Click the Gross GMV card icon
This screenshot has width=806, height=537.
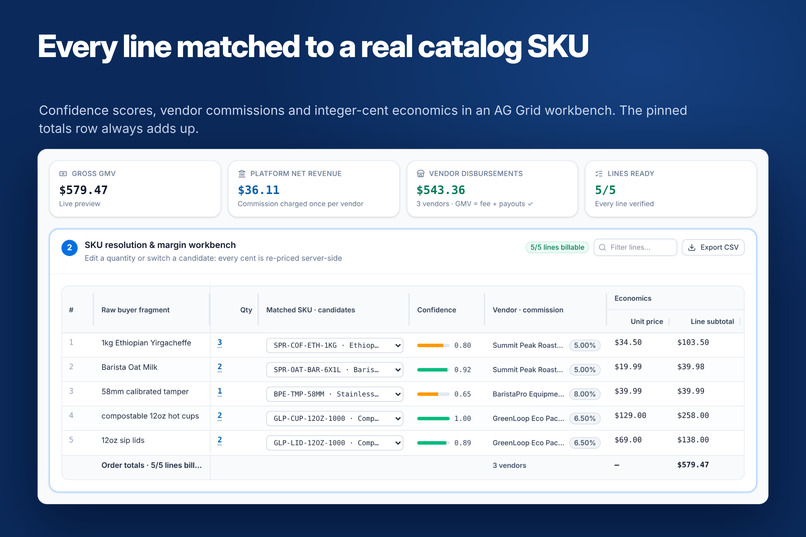(x=63, y=174)
